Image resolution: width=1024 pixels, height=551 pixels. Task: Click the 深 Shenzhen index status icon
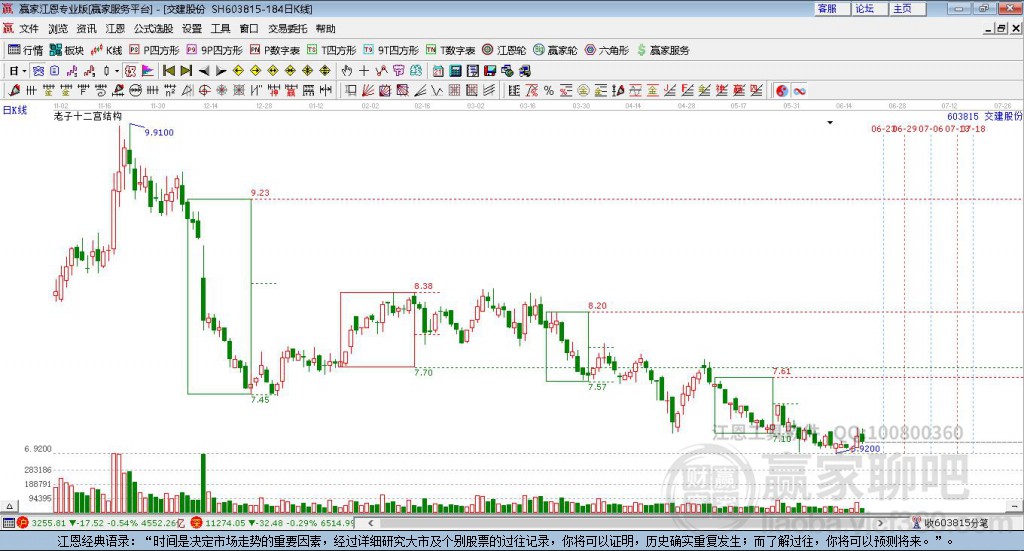tap(196, 523)
